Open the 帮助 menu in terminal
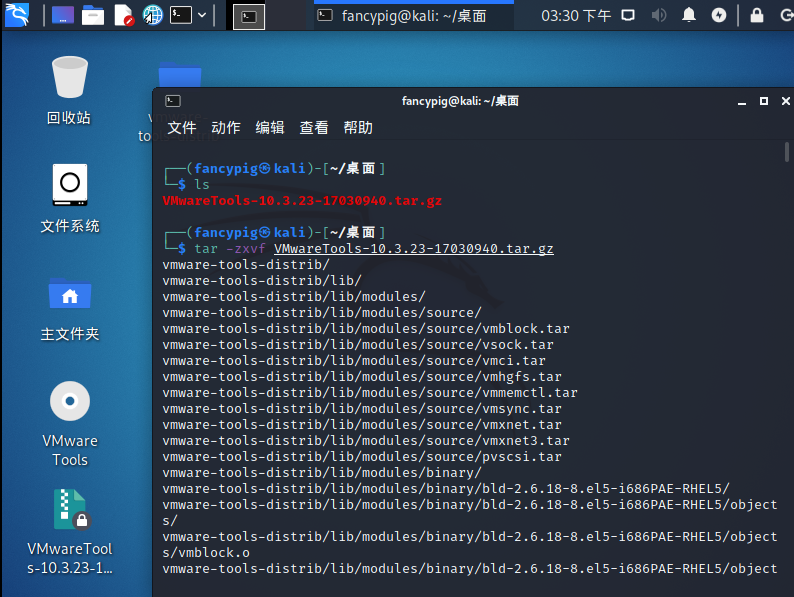Image resolution: width=794 pixels, height=597 pixels. click(x=358, y=128)
